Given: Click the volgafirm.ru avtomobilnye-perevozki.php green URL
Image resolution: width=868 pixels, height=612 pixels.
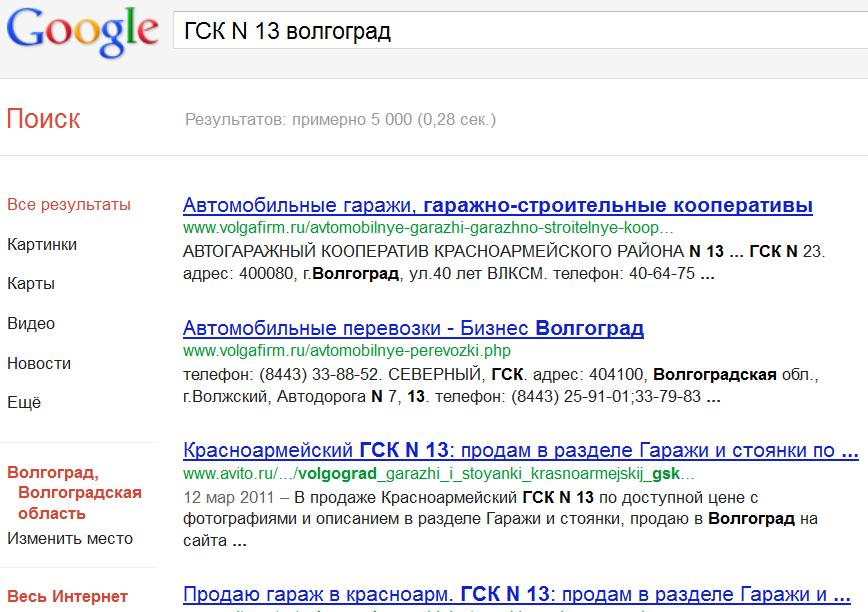Looking at the screenshot, I should 347,351.
